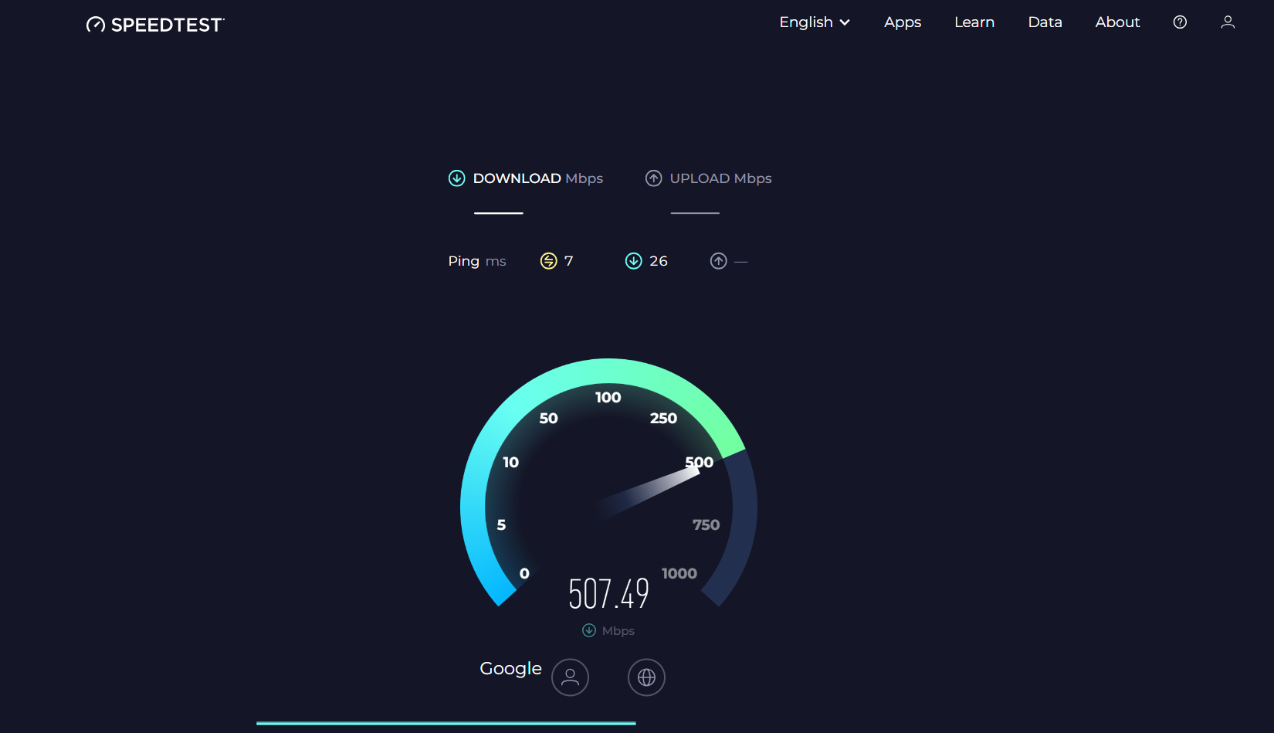The height and width of the screenshot is (733, 1274).
Task: Click the teal test progress bar
Action: tap(446, 723)
